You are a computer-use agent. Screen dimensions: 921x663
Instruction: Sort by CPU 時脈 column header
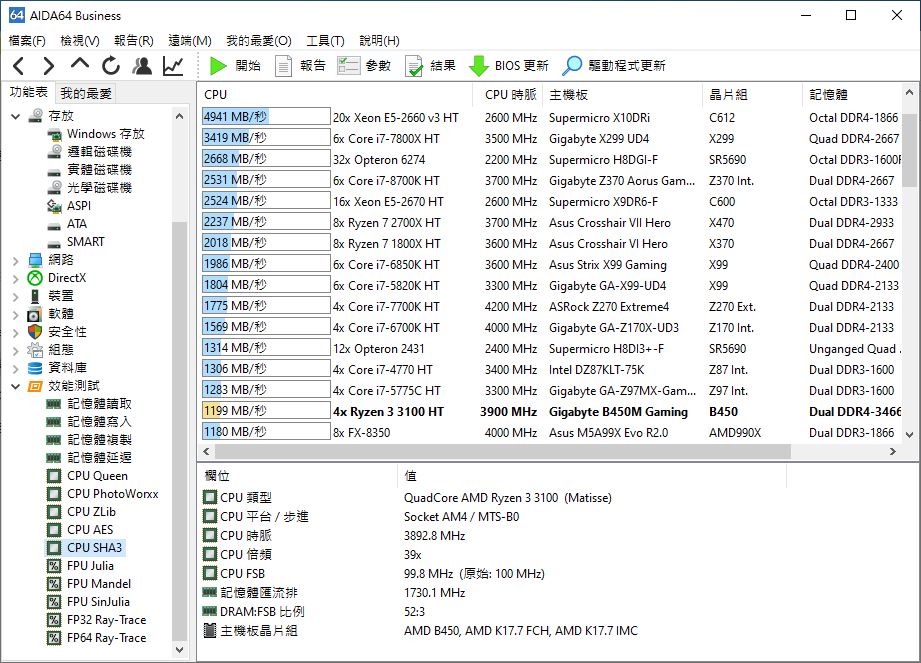pyautogui.click(x=510, y=94)
